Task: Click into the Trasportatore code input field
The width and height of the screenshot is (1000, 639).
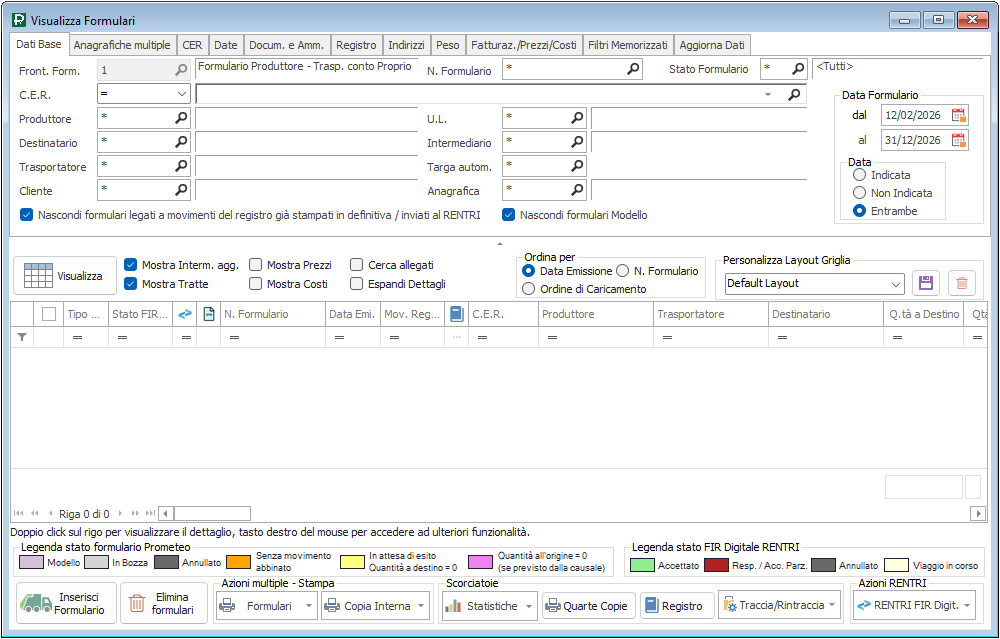Action: click(135, 166)
